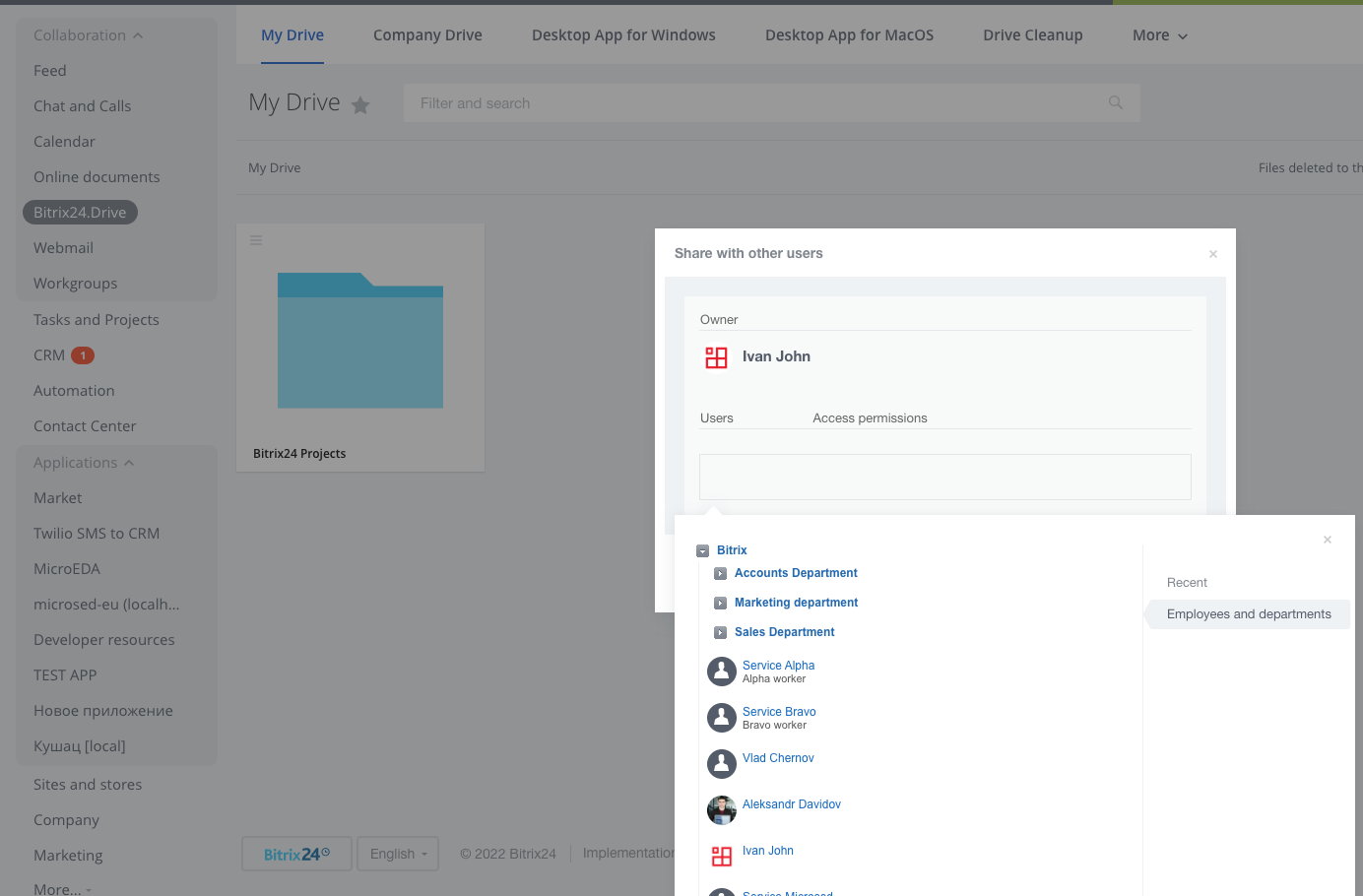Open Workgroups in sidebar

[x=75, y=284]
